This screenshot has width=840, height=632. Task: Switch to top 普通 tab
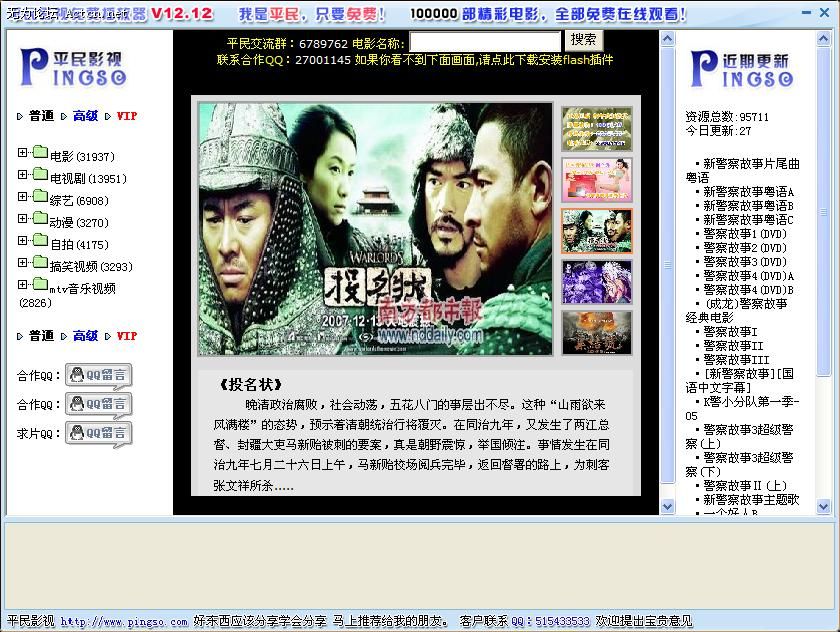click(41, 116)
